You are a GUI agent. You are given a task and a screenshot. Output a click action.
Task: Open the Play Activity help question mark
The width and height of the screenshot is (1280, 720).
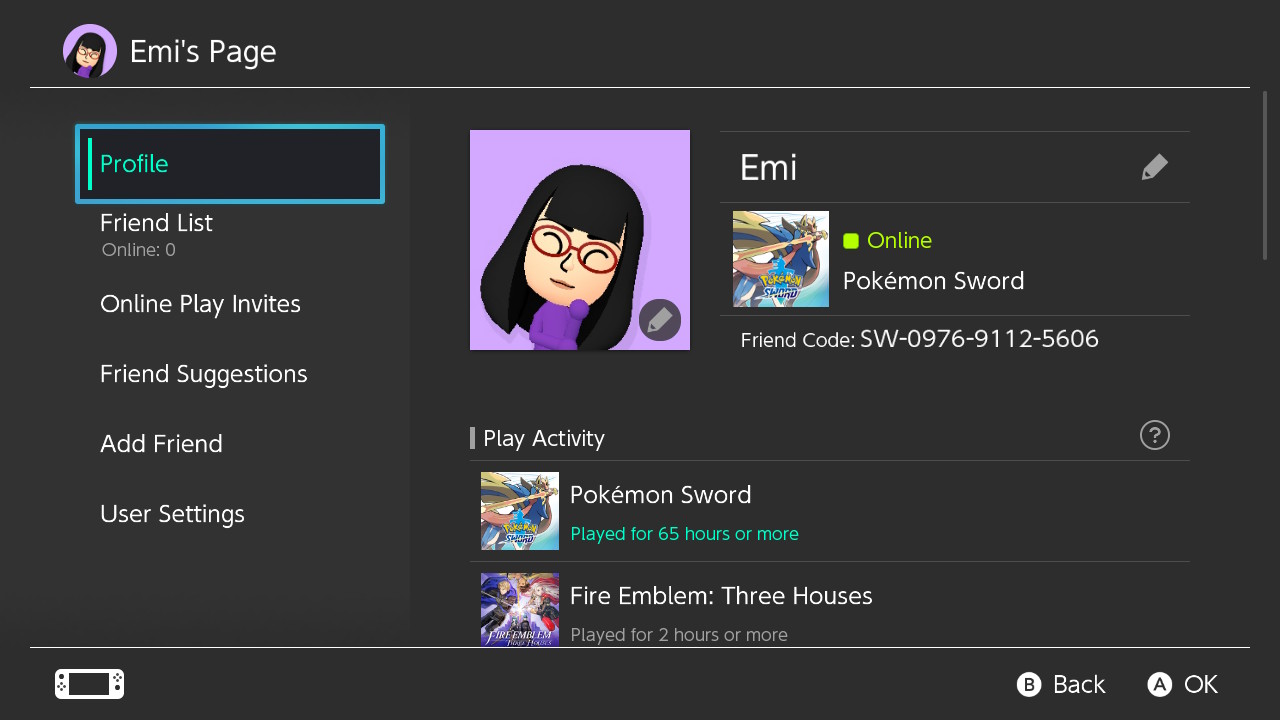[x=1154, y=435]
